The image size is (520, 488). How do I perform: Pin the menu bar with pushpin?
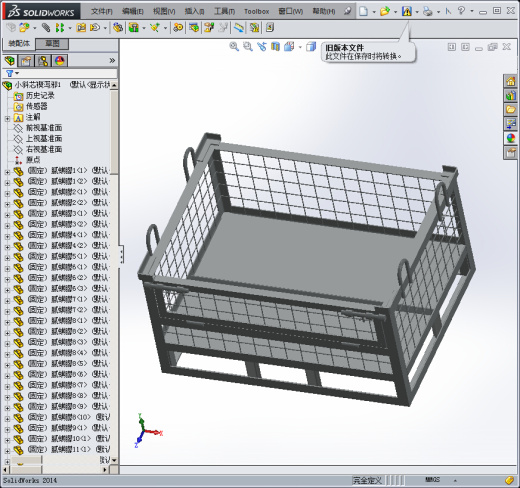pyautogui.click(x=347, y=11)
